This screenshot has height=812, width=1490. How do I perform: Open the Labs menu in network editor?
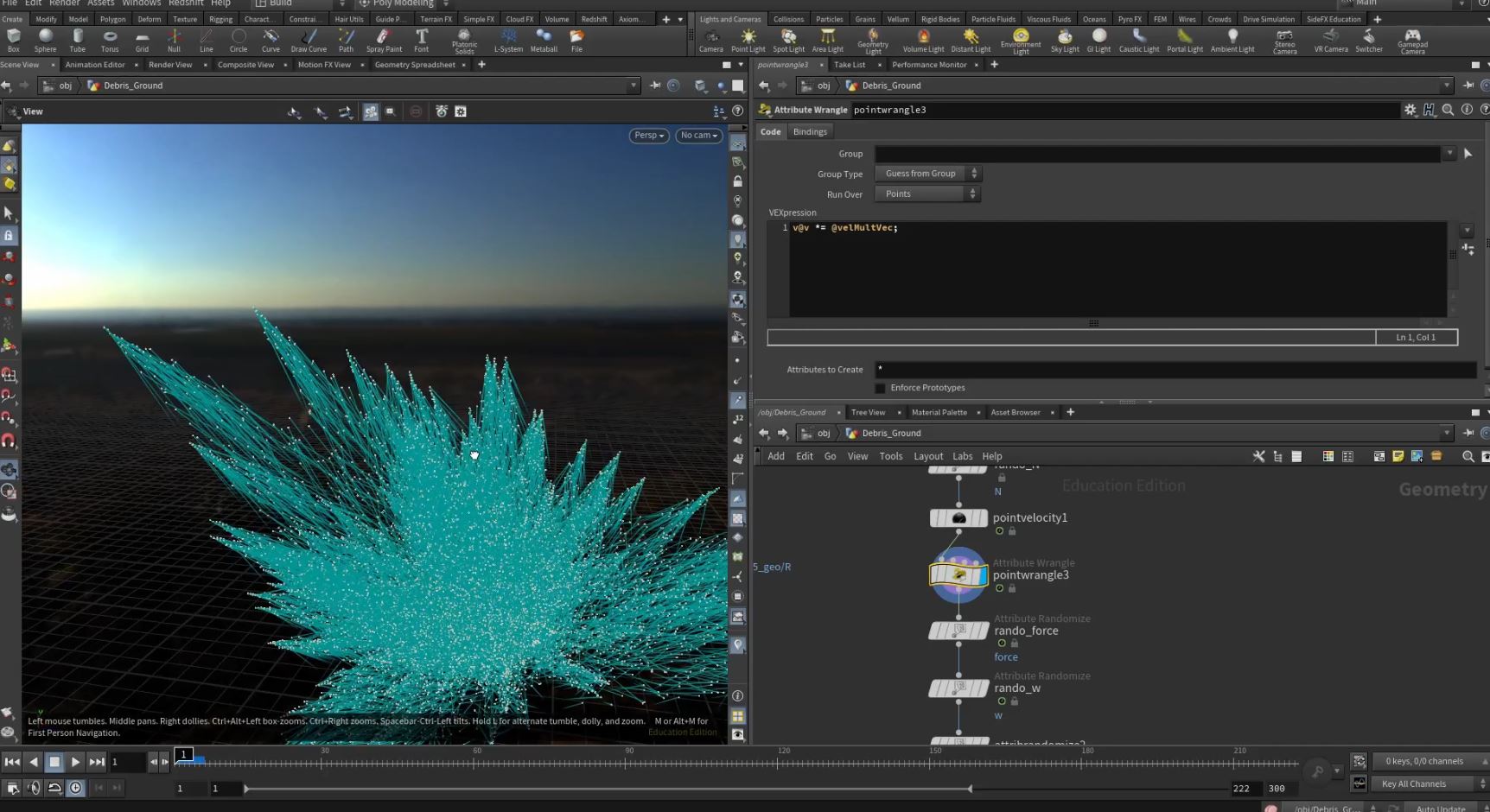tap(963, 456)
